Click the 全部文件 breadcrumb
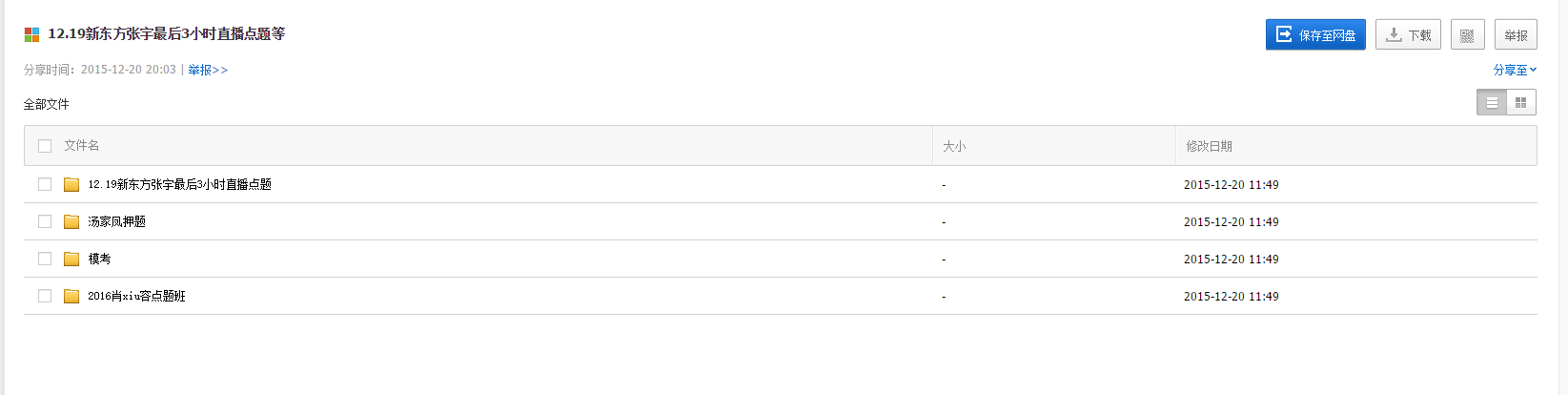The image size is (1568, 395). click(47, 104)
